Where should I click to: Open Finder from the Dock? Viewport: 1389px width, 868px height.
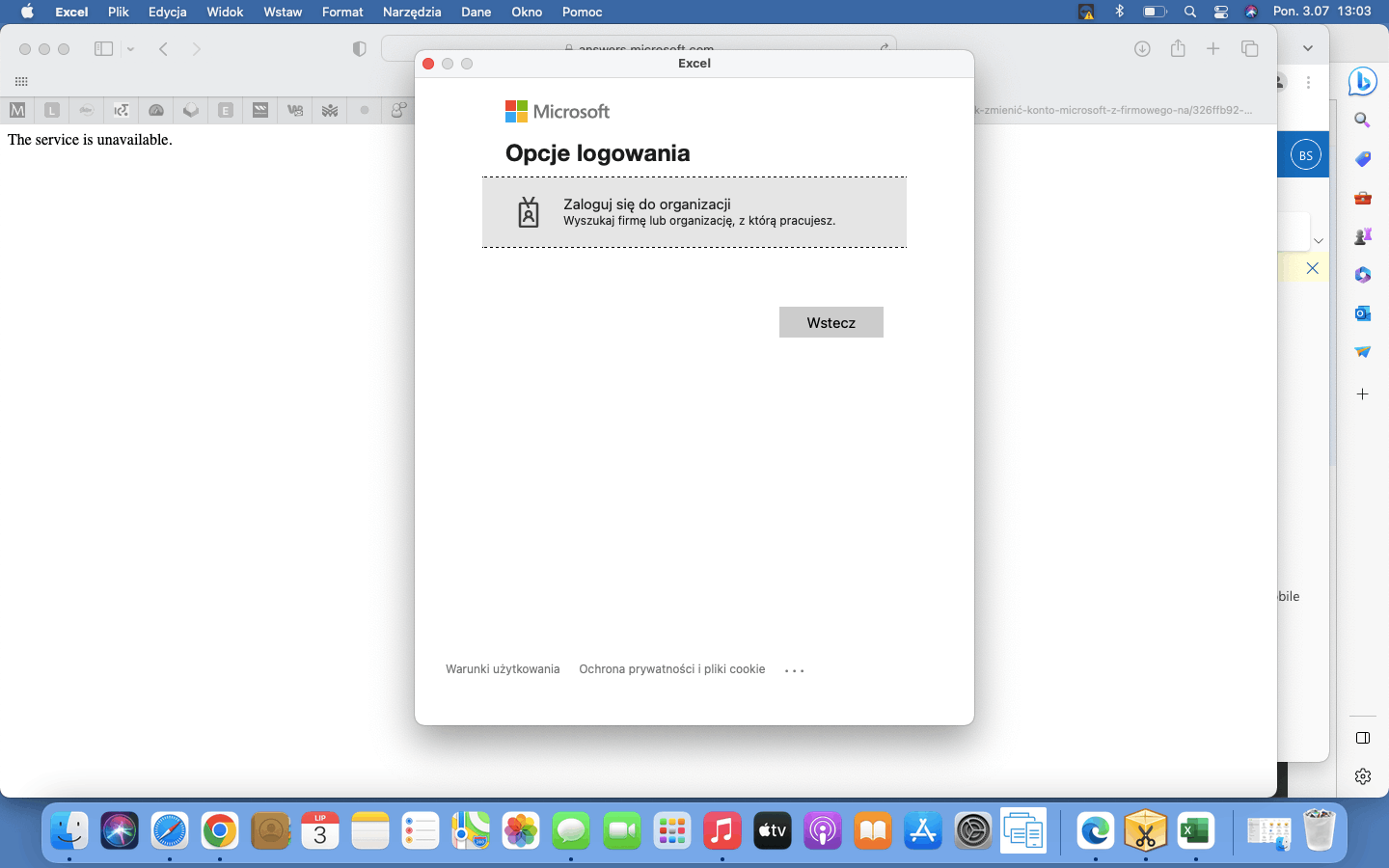pos(69,830)
